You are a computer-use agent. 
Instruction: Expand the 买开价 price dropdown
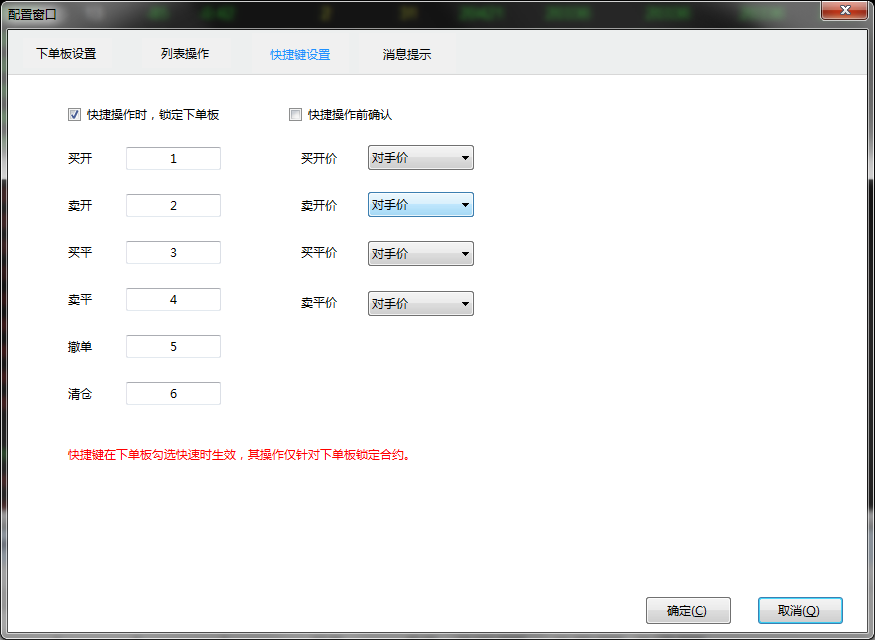[421, 158]
